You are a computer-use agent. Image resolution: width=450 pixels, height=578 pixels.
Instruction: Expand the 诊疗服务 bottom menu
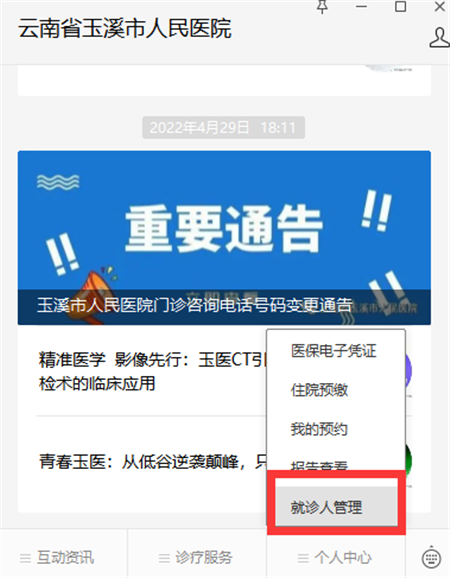click(195, 557)
